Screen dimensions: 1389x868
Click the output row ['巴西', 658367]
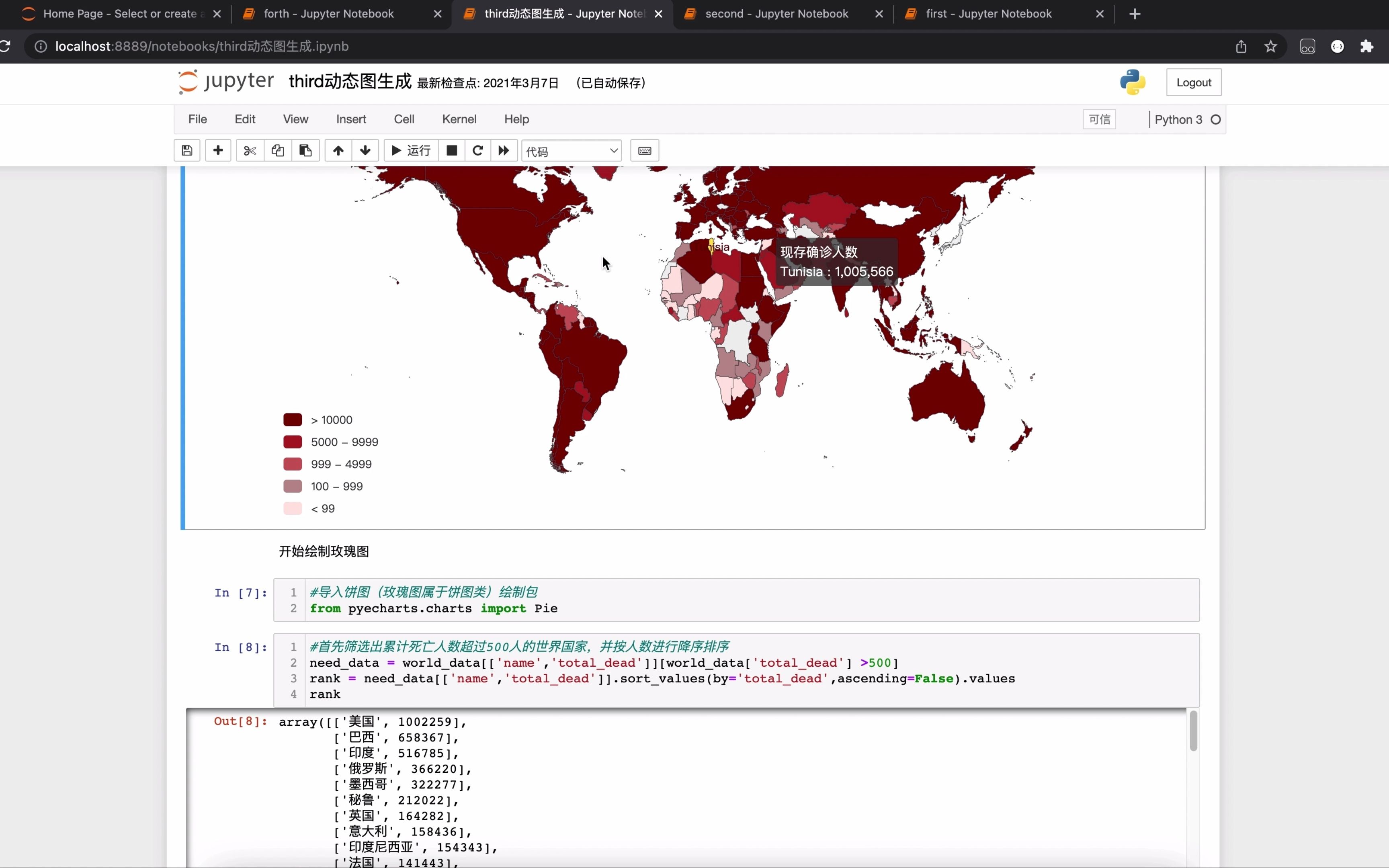coord(396,737)
